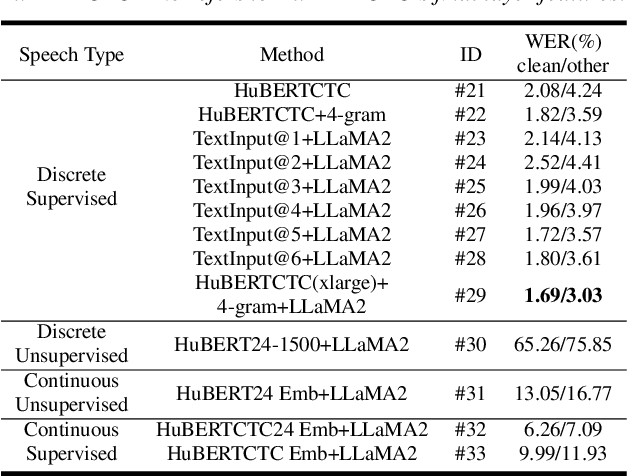Screen dimensions: 628x476
Task: Select the Continuous Supervised row label
Action: [x=72, y=442]
